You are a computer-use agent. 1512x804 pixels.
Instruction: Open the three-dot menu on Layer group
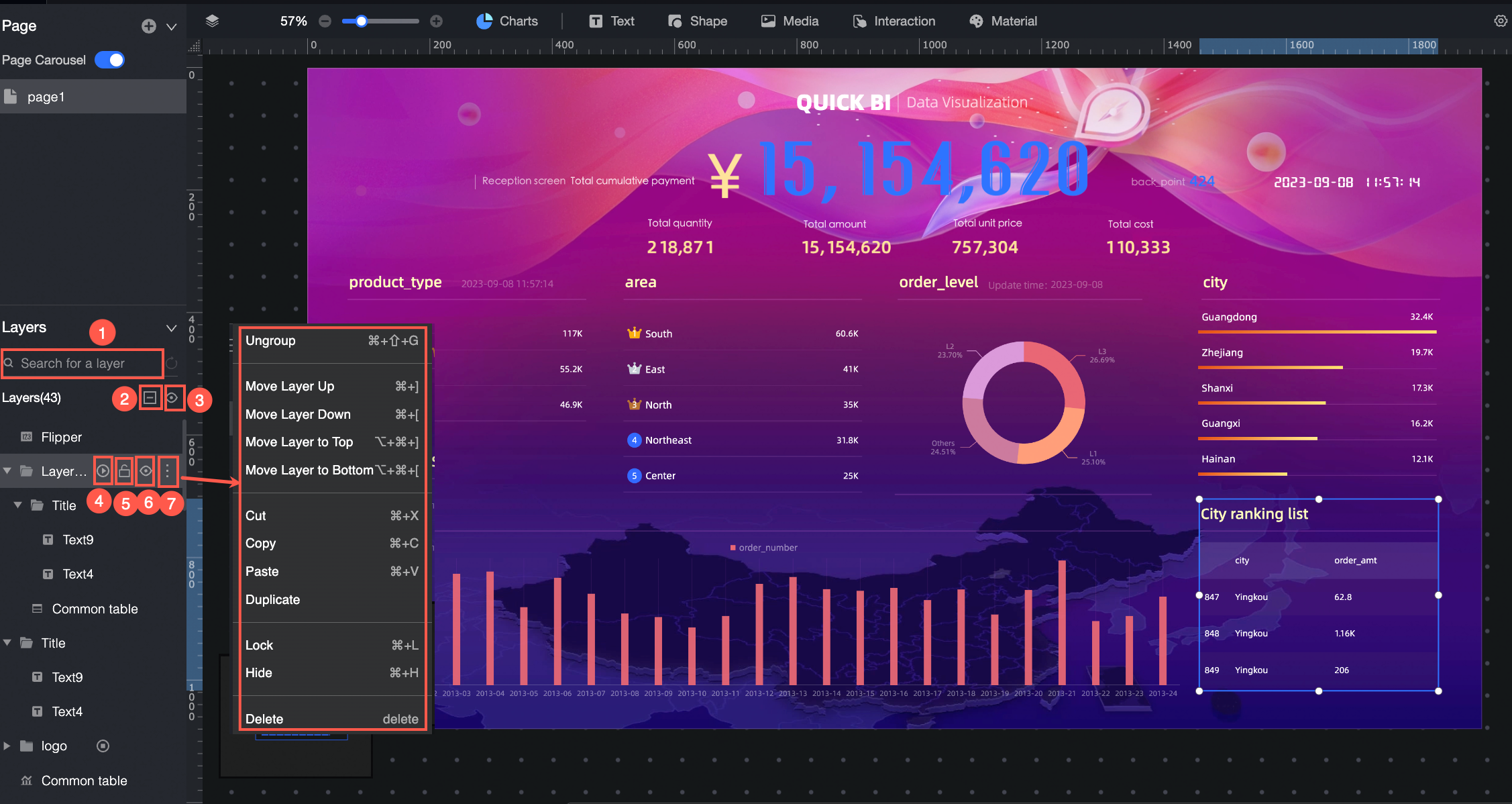coord(168,471)
